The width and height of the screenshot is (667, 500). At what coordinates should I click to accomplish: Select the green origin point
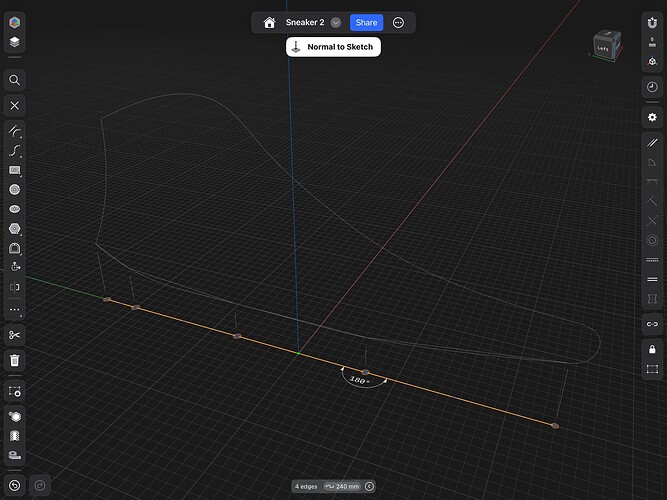[x=298, y=353]
